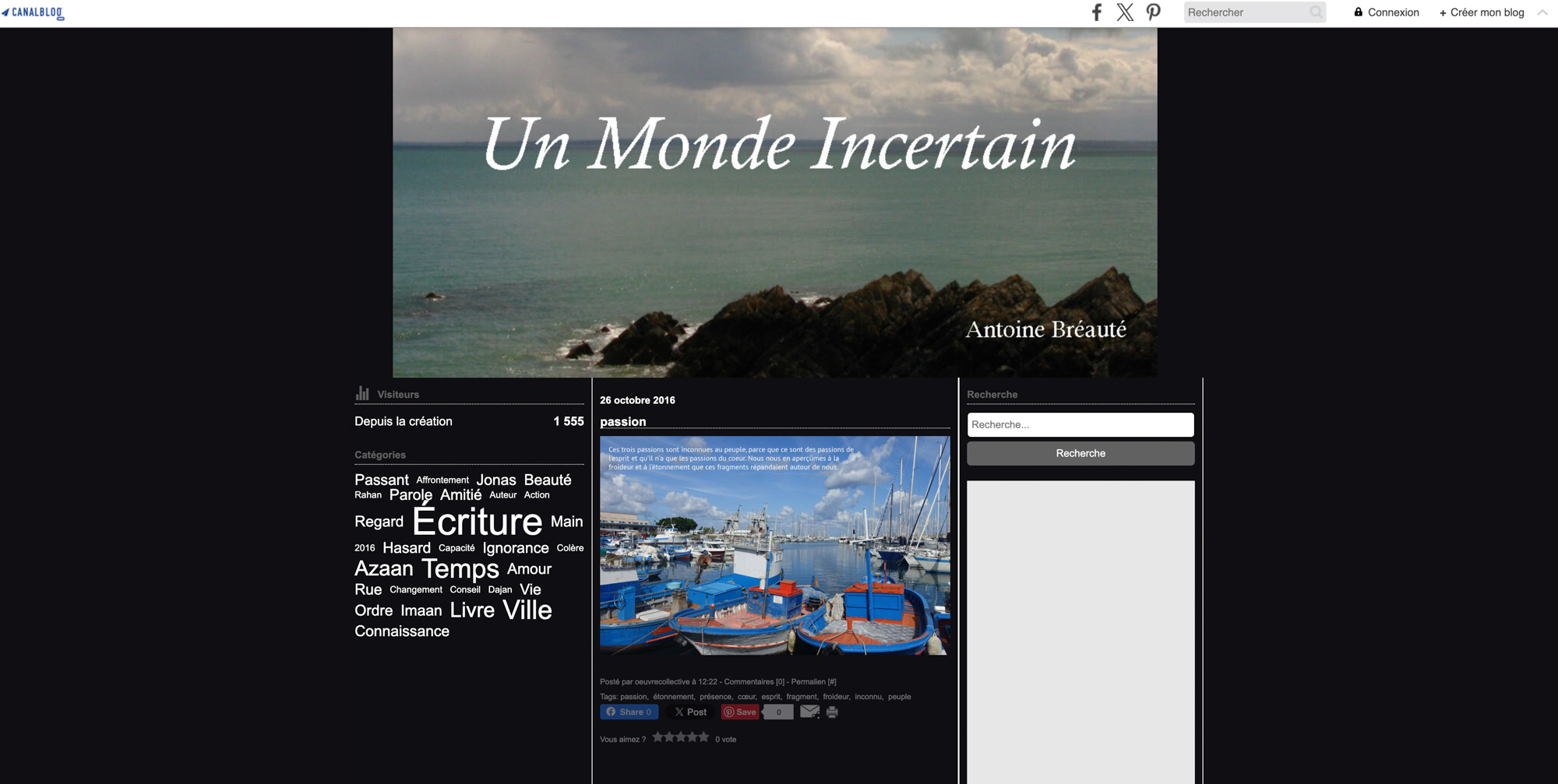Open the Écriture category link
Viewport: 1558px width, 784px height.
click(477, 522)
